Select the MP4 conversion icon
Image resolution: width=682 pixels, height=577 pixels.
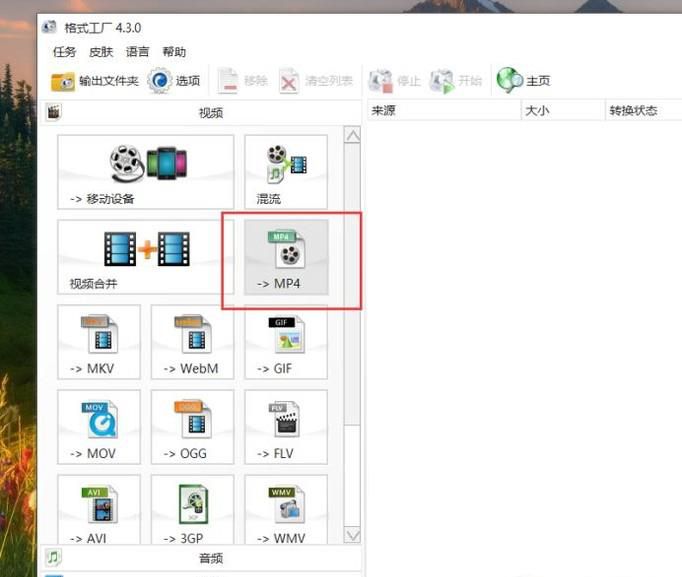point(285,257)
